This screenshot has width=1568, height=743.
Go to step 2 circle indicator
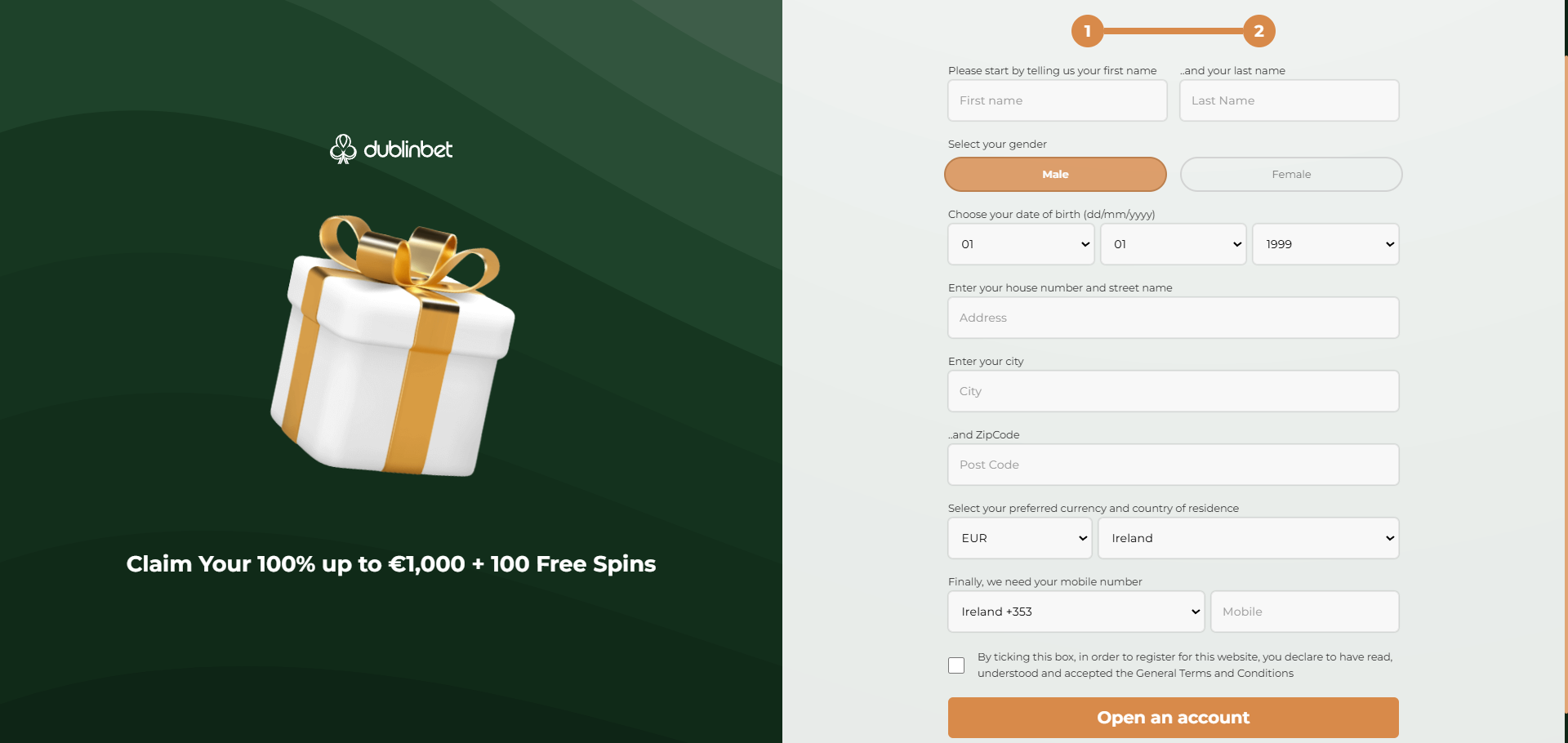(x=1258, y=31)
